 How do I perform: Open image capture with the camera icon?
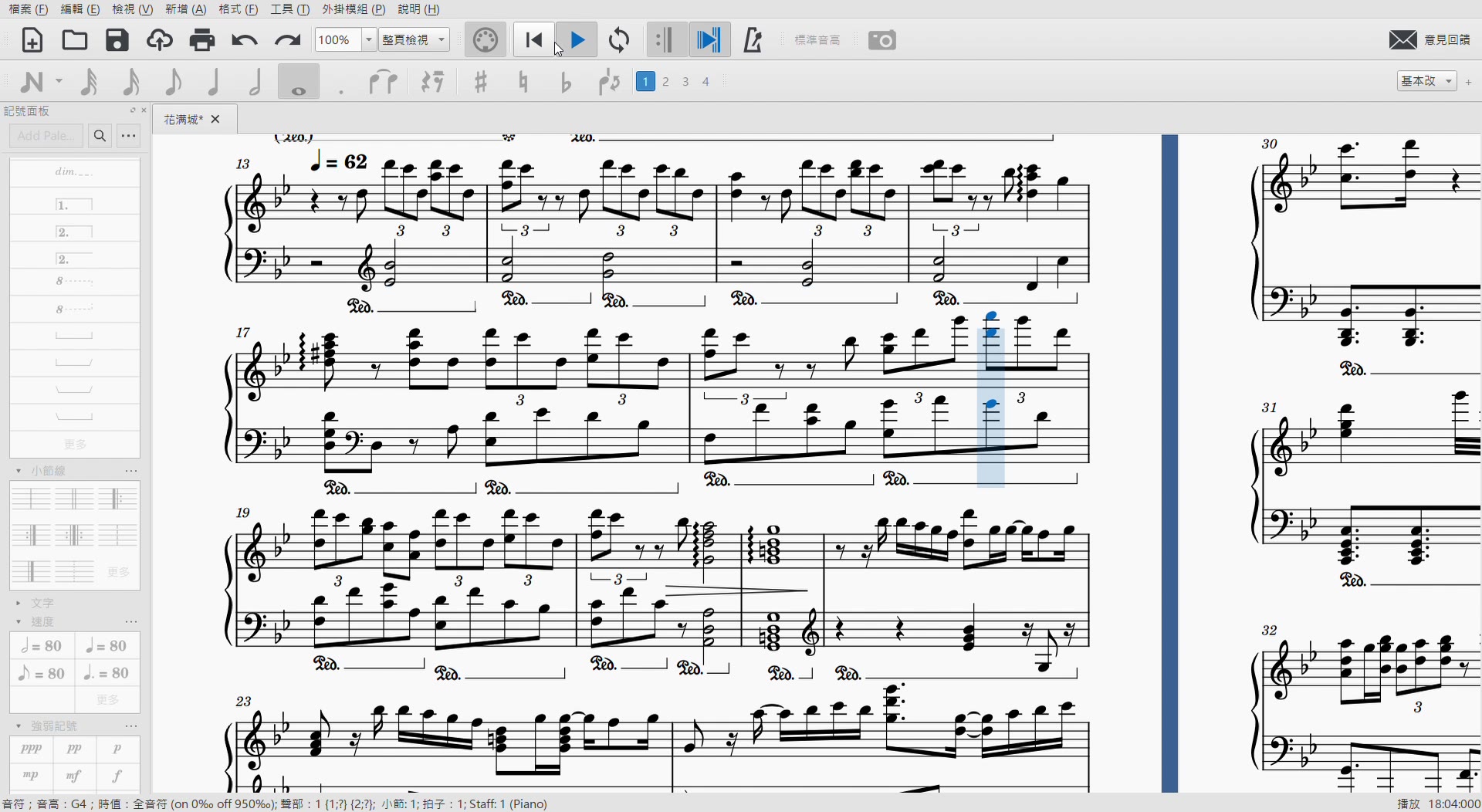click(882, 40)
